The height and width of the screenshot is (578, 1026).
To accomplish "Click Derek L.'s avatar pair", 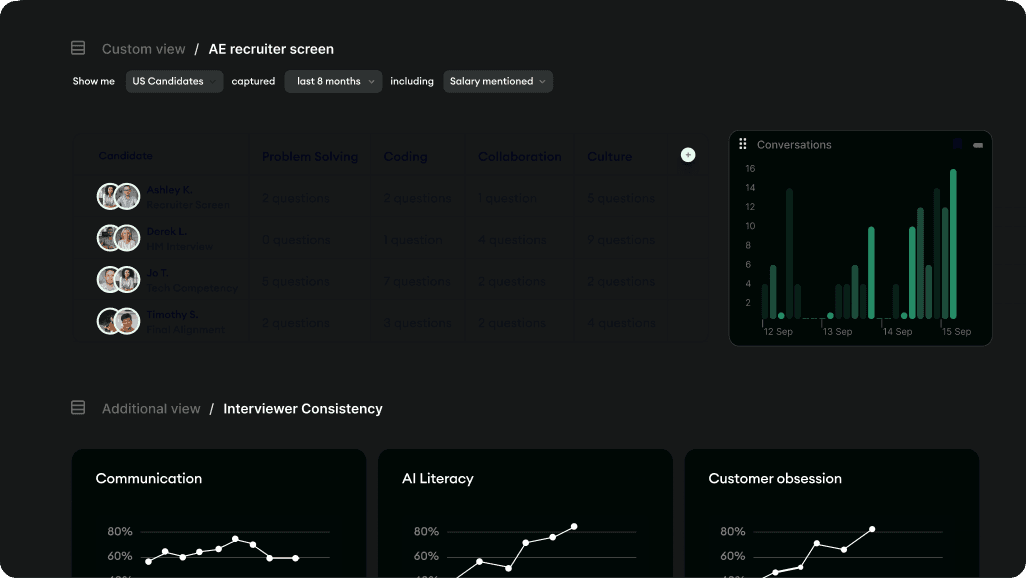I will coord(118,238).
